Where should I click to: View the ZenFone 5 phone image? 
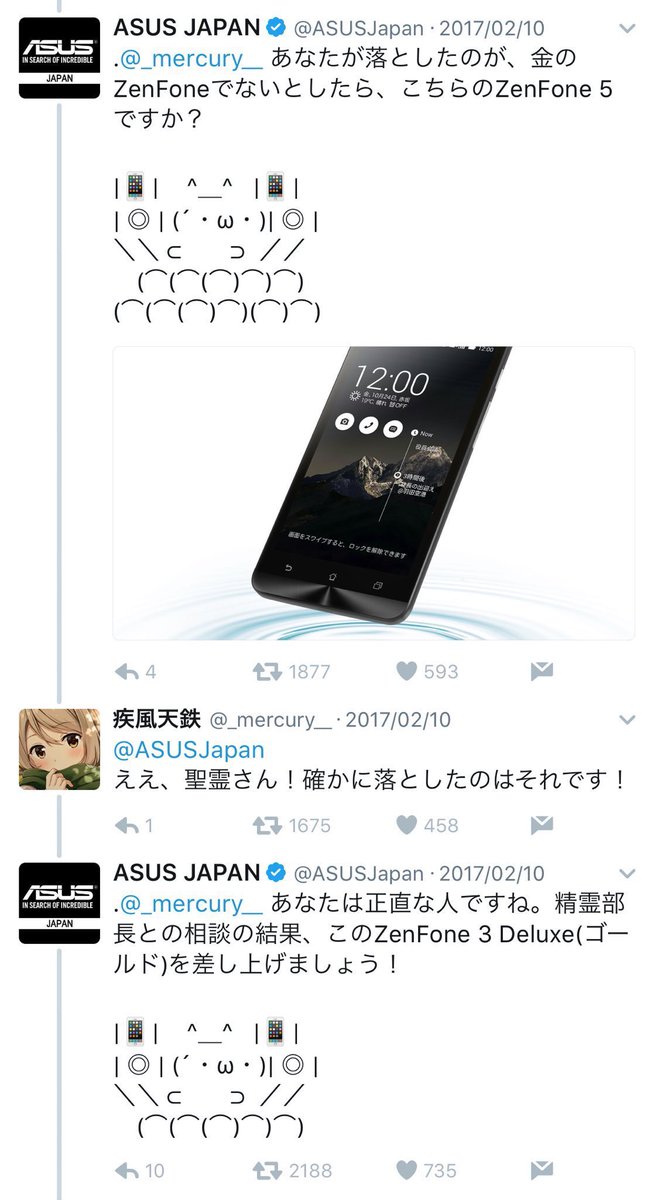click(x=374, y=493)
